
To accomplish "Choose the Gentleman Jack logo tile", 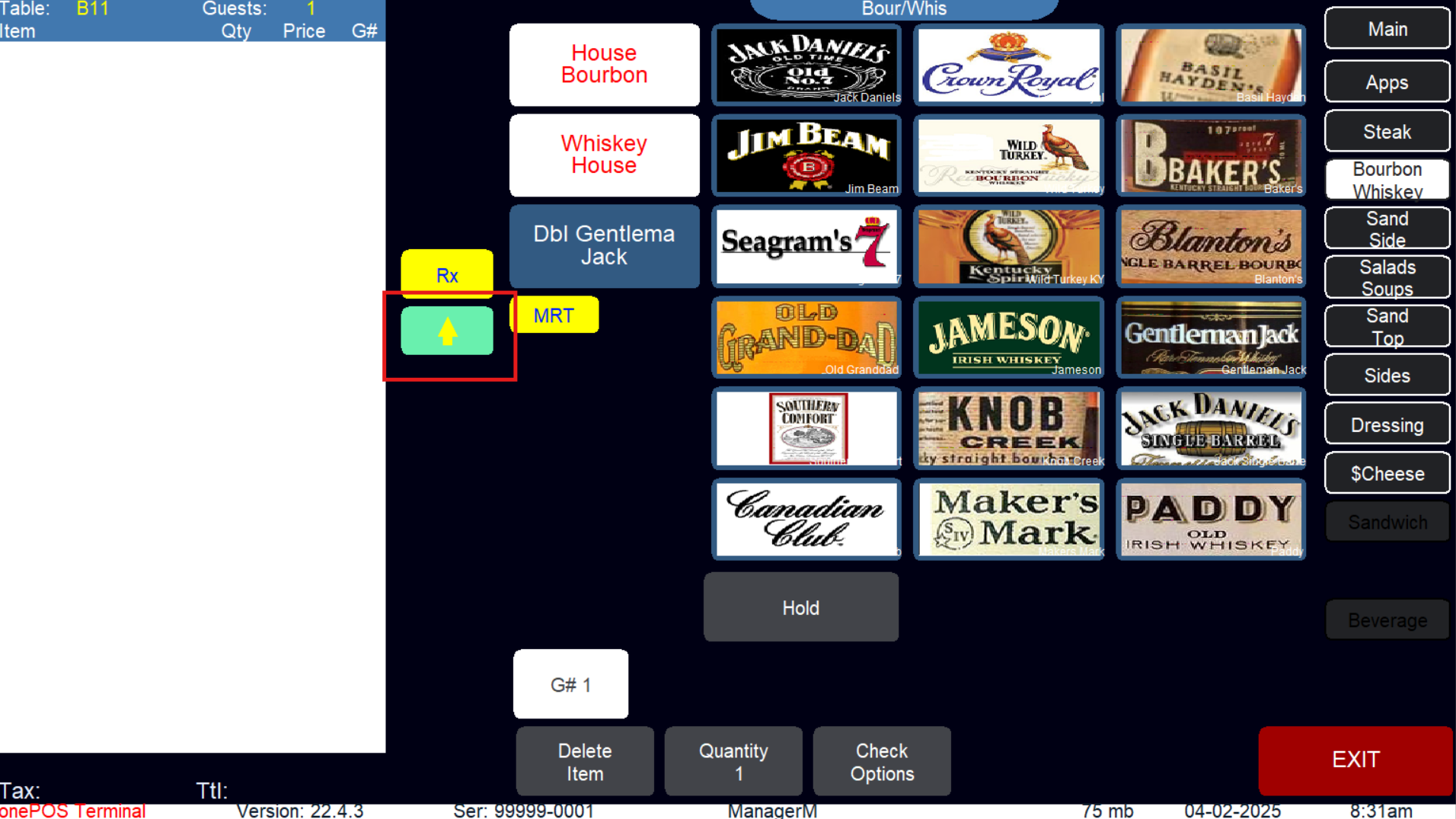I will (x=1211, y=338).
